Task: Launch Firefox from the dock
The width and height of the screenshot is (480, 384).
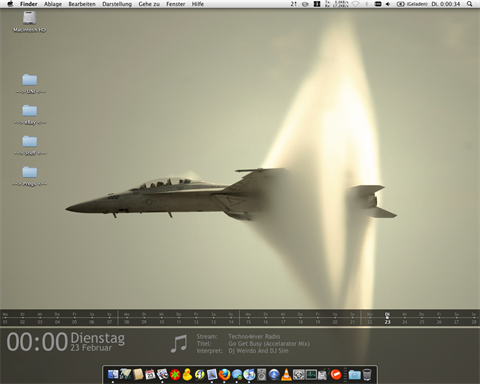Action: (x=224, y=375)
